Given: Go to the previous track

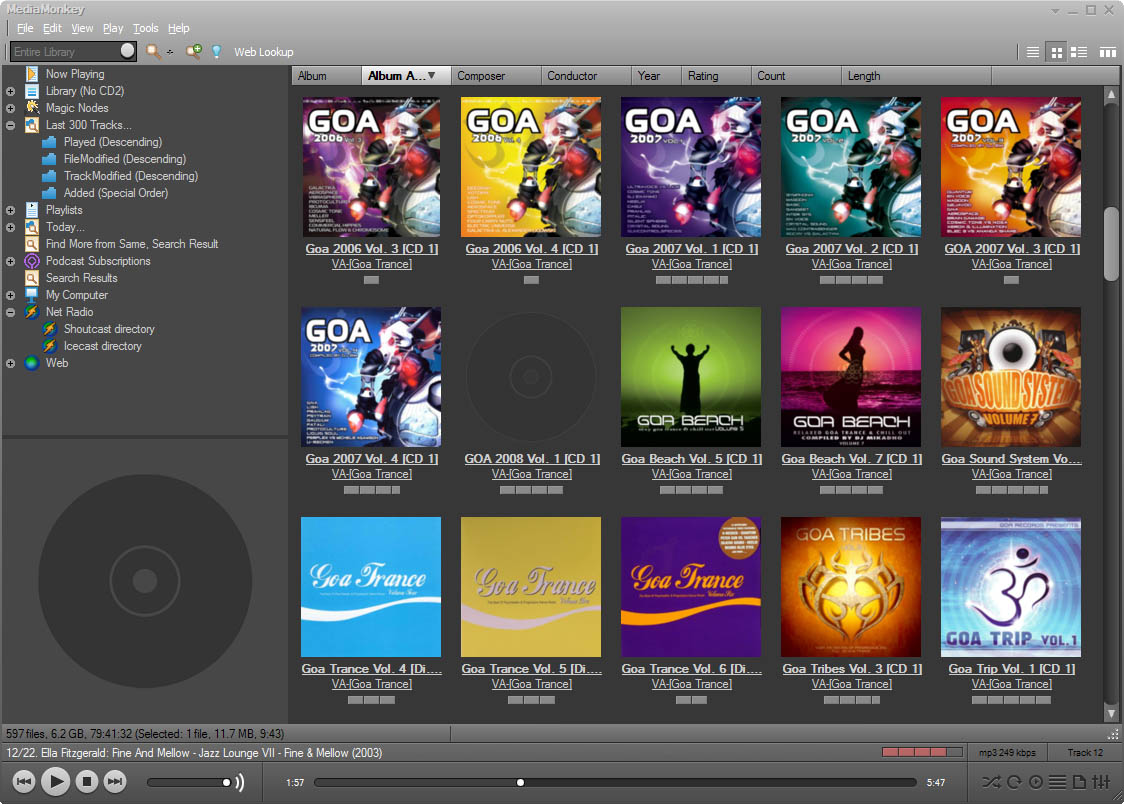Looking at the screenshot, I should coord(25,782).
